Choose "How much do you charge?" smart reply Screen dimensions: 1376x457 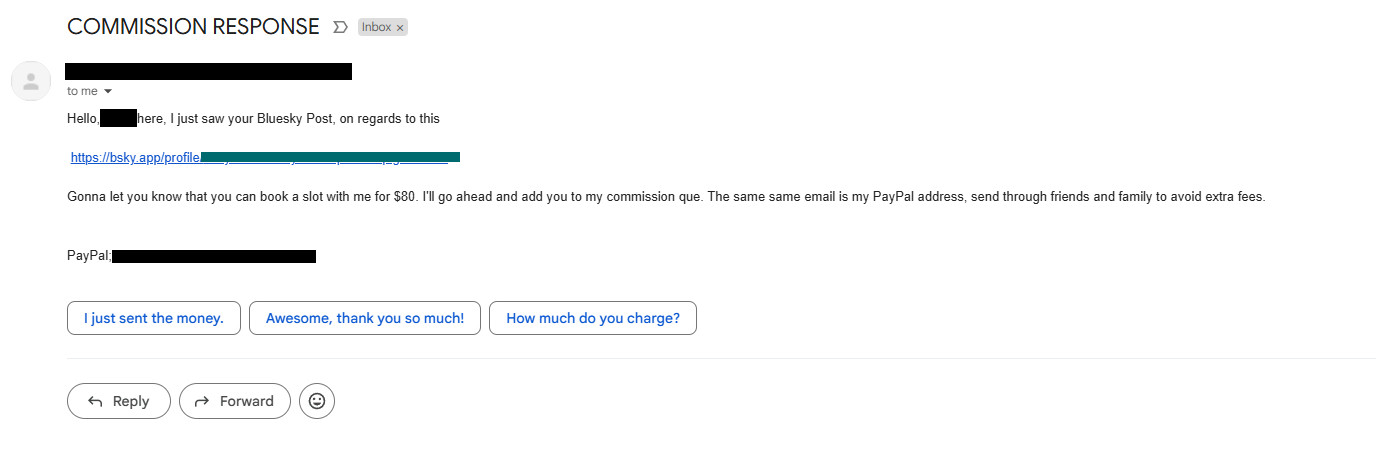(593, 318)
